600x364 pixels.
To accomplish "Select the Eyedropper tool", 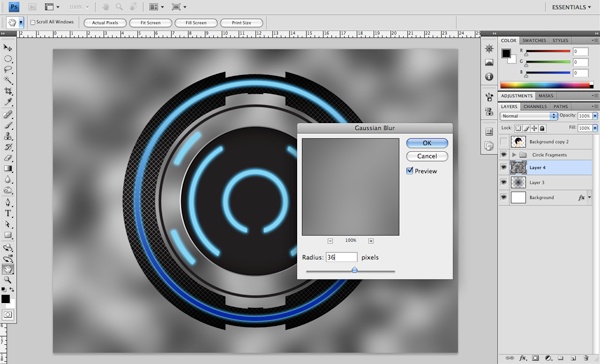I will [x=8, y=102].
